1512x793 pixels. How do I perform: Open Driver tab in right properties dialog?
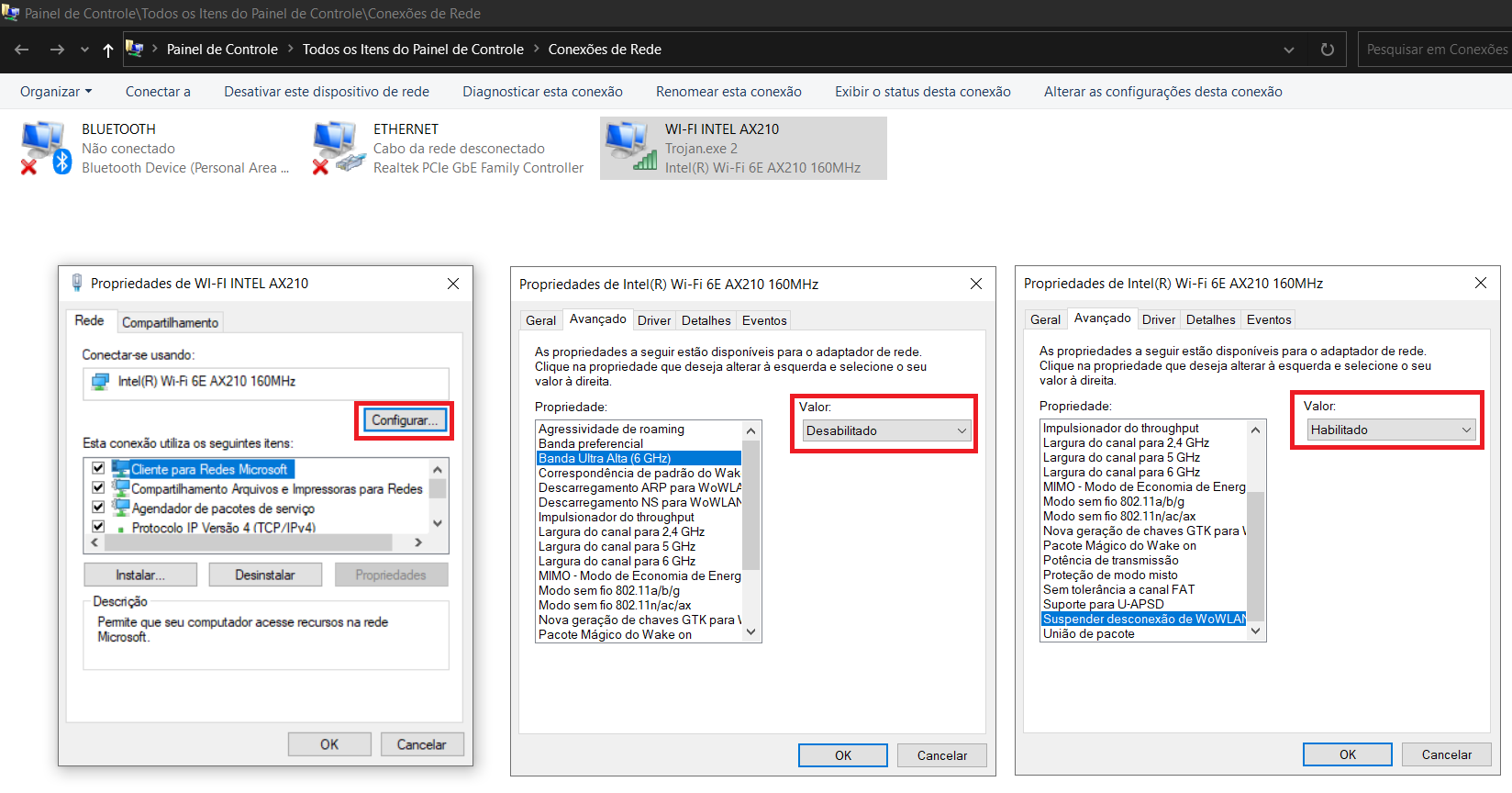point(1159,319)
